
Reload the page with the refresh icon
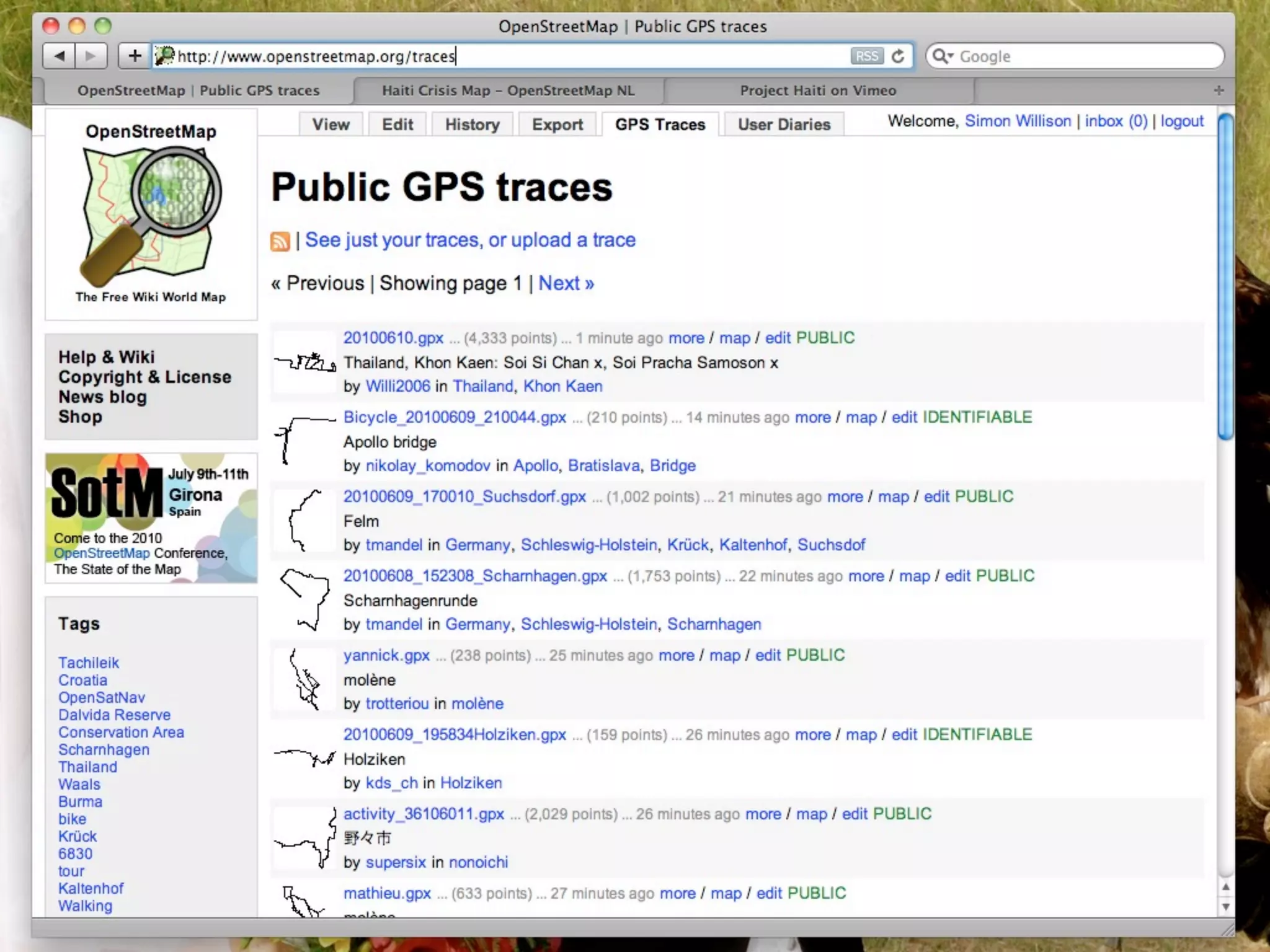pyautogui.click(x=898, y=56)
